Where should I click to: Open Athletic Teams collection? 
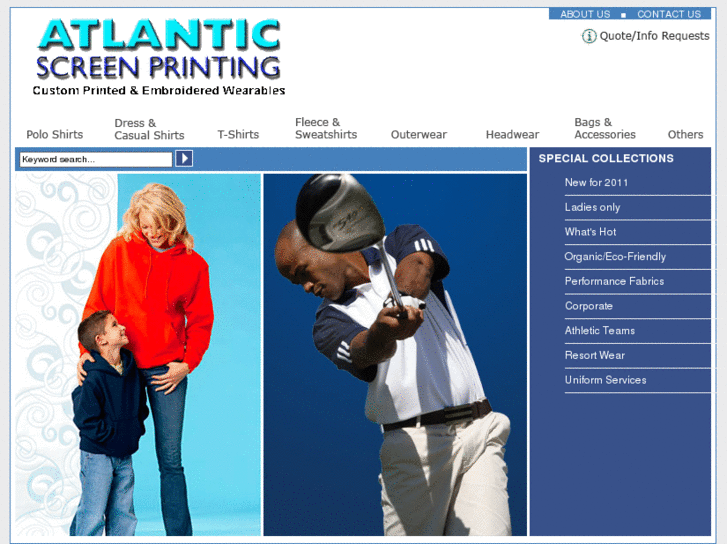pos(599,330)
